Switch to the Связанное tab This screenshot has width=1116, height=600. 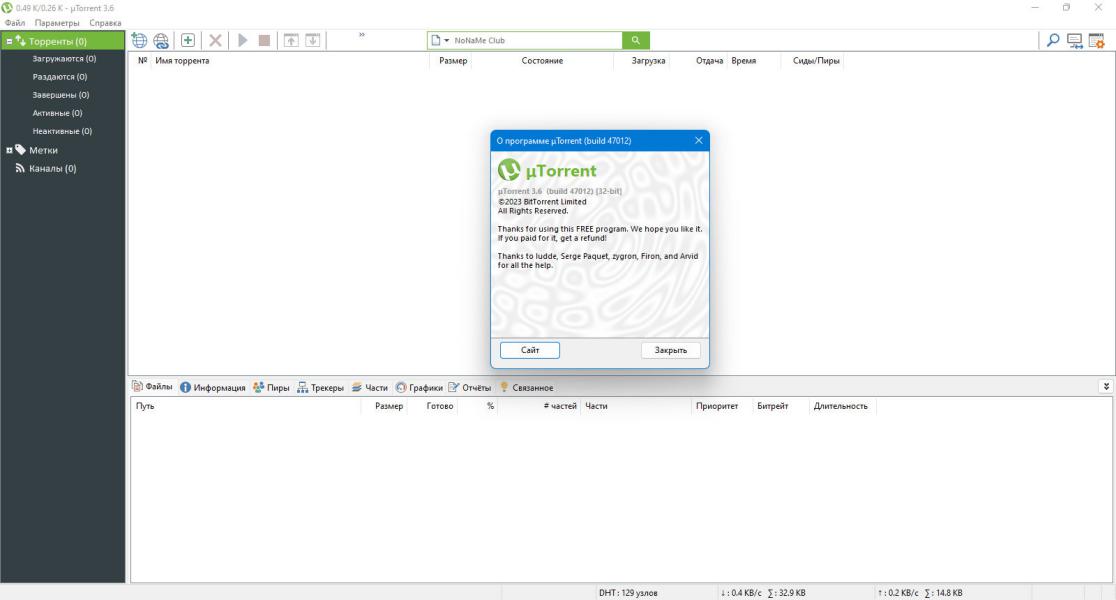(526, 387)
